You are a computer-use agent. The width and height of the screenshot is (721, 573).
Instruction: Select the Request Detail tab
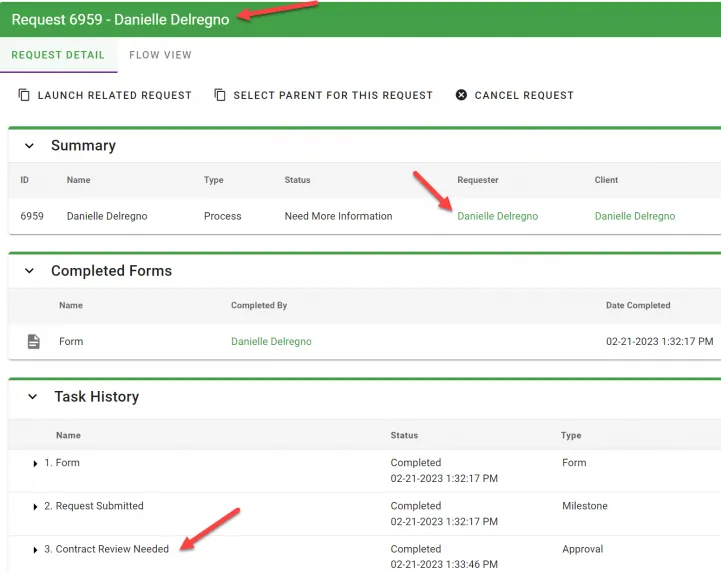point(58,55)
